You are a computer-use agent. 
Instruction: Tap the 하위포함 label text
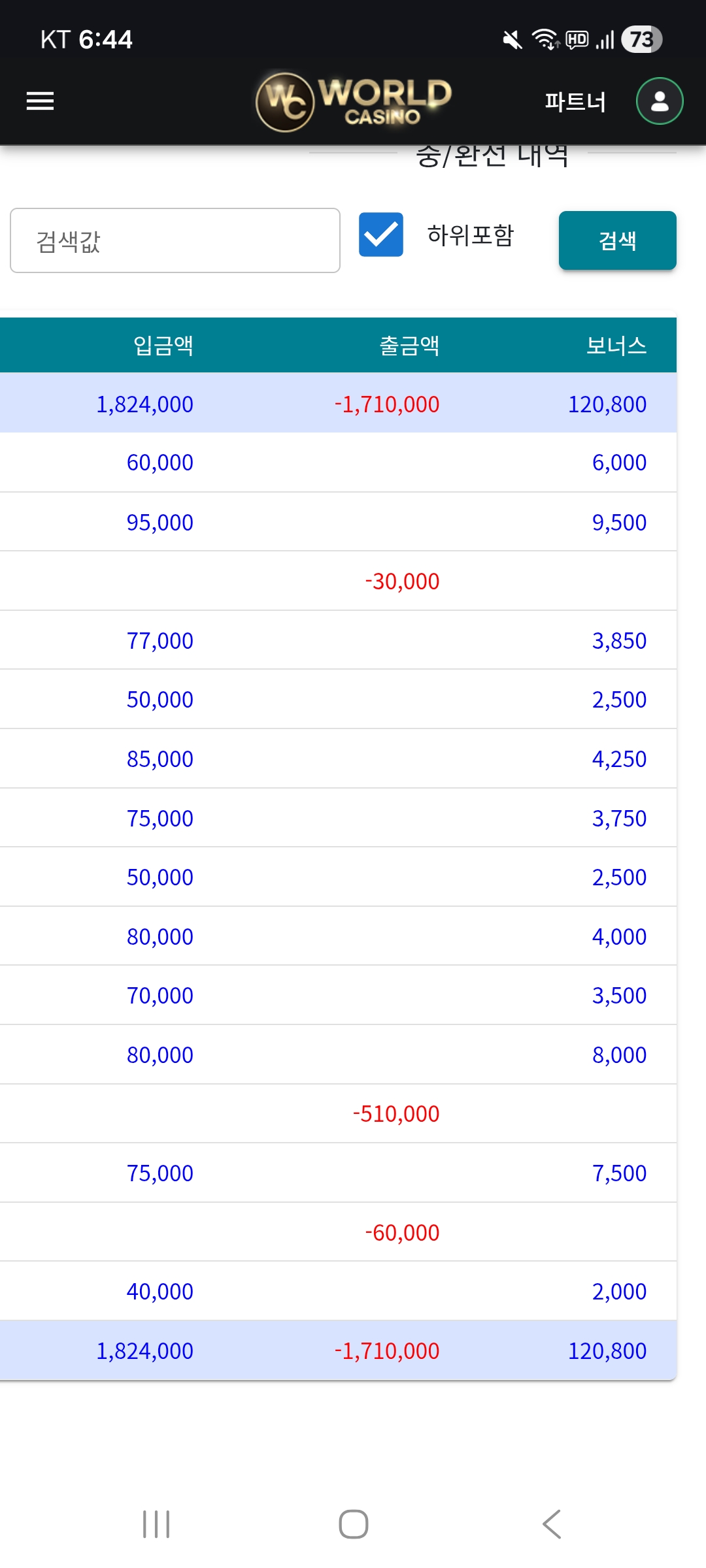pos(471,235)
